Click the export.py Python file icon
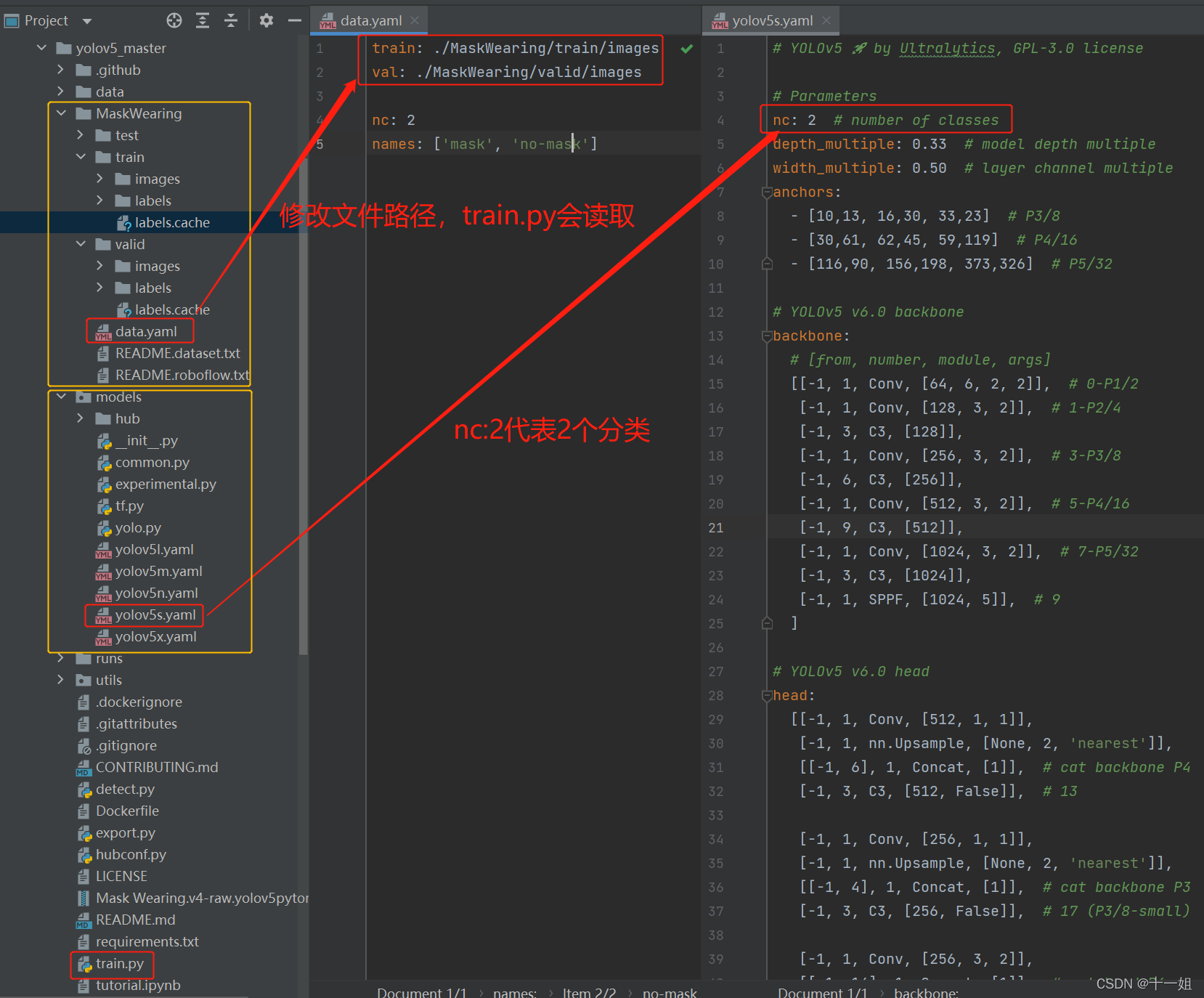This screenshot has height=998, width=1204. pyautogui.click(x=84, y=833)
